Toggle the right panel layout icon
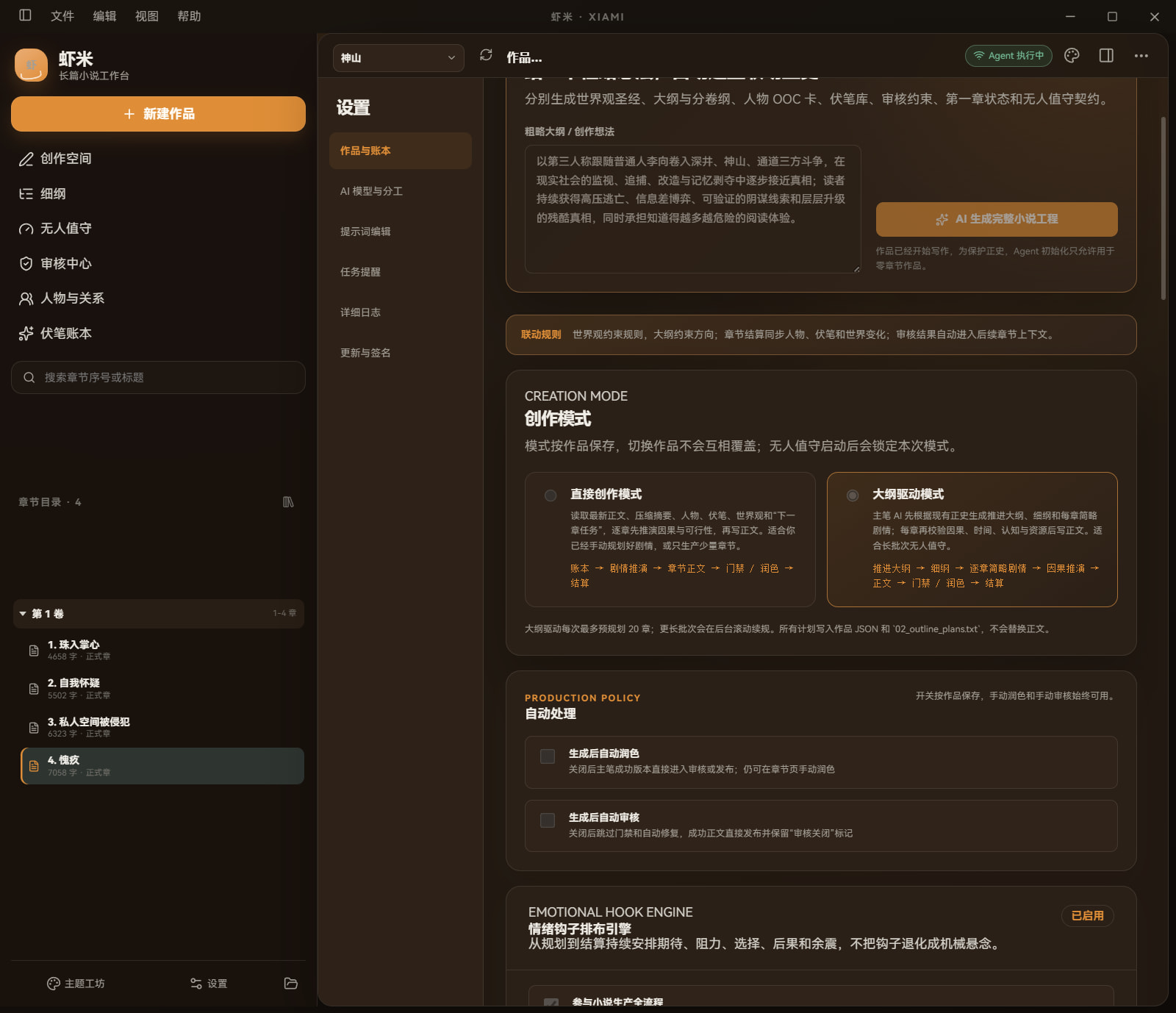Viewport: 1176px width, 1013px height. 1106,56
